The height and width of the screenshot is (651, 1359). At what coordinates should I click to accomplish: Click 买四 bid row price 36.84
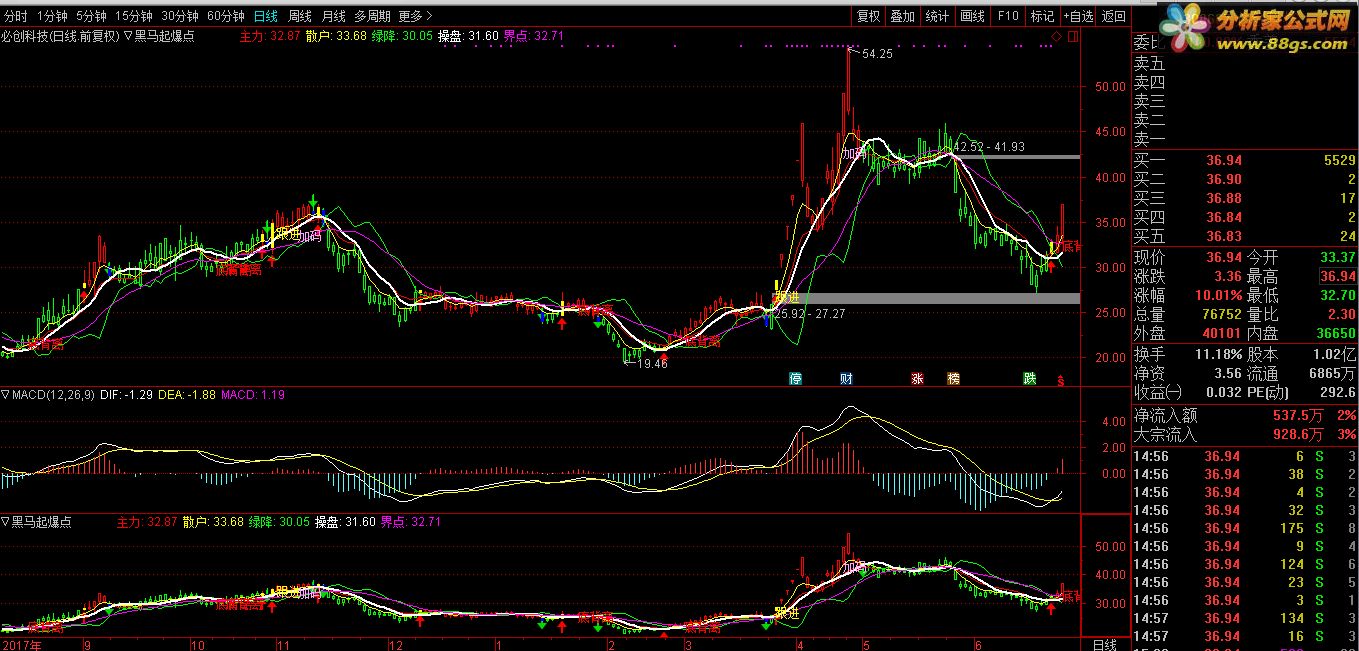tap(1224, 217)
